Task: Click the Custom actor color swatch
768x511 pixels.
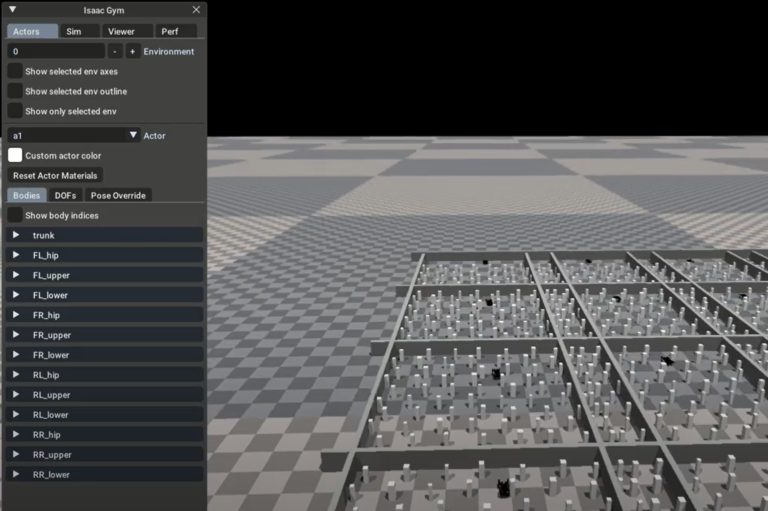Action: pyautogui.click(x=15, y=155)
